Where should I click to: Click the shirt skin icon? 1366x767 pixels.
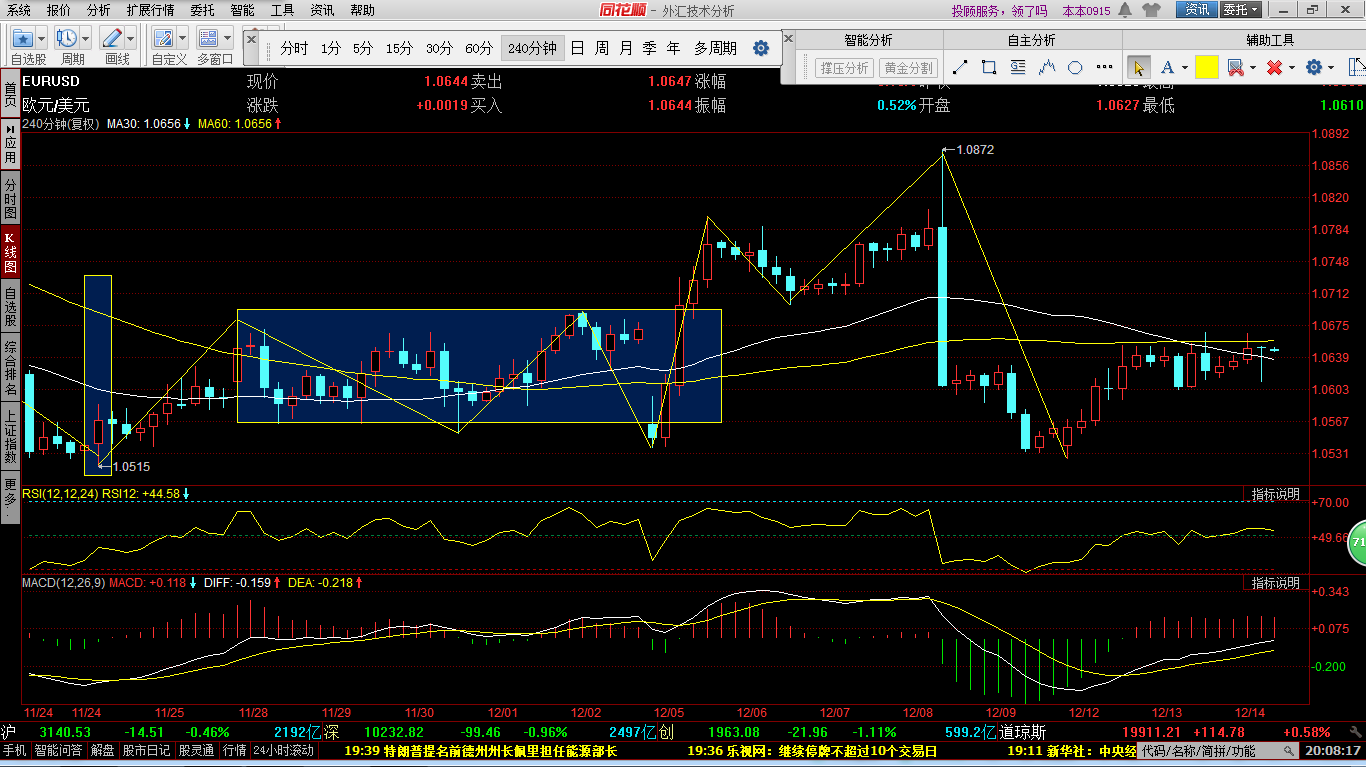[x=1150, y=10]
